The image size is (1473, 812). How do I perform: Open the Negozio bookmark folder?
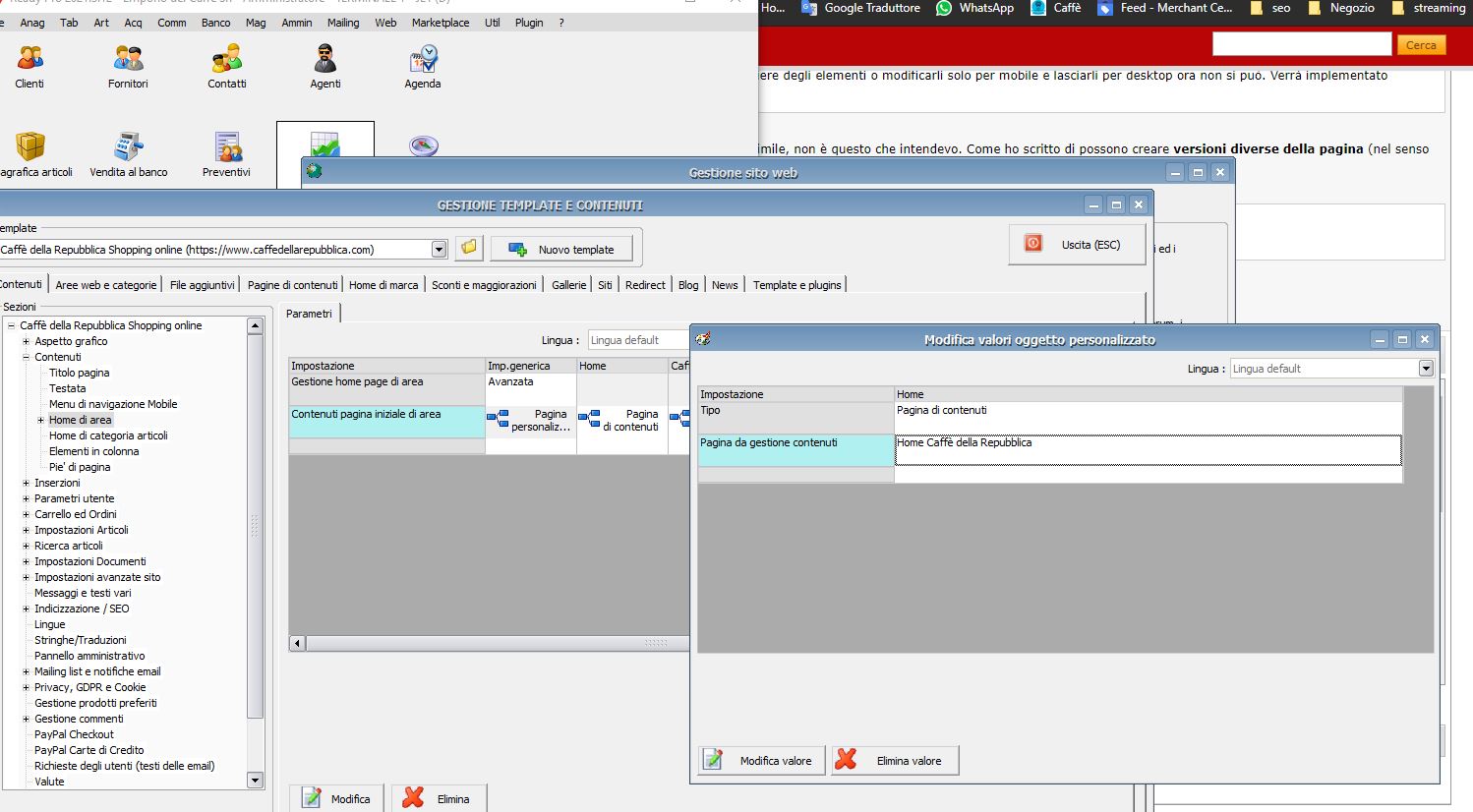pos(1340,8)
